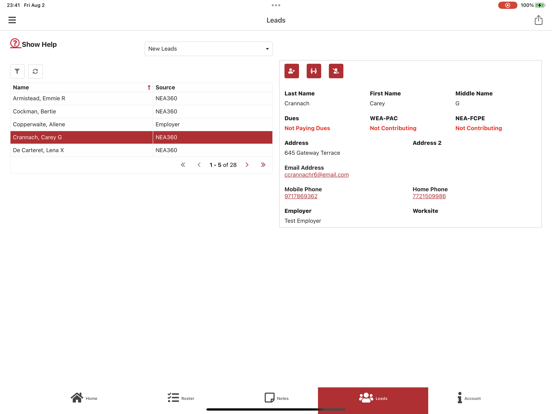Refresh the leads list
Viewport: 552px width, 414px height.
click(x=35, y=71)
